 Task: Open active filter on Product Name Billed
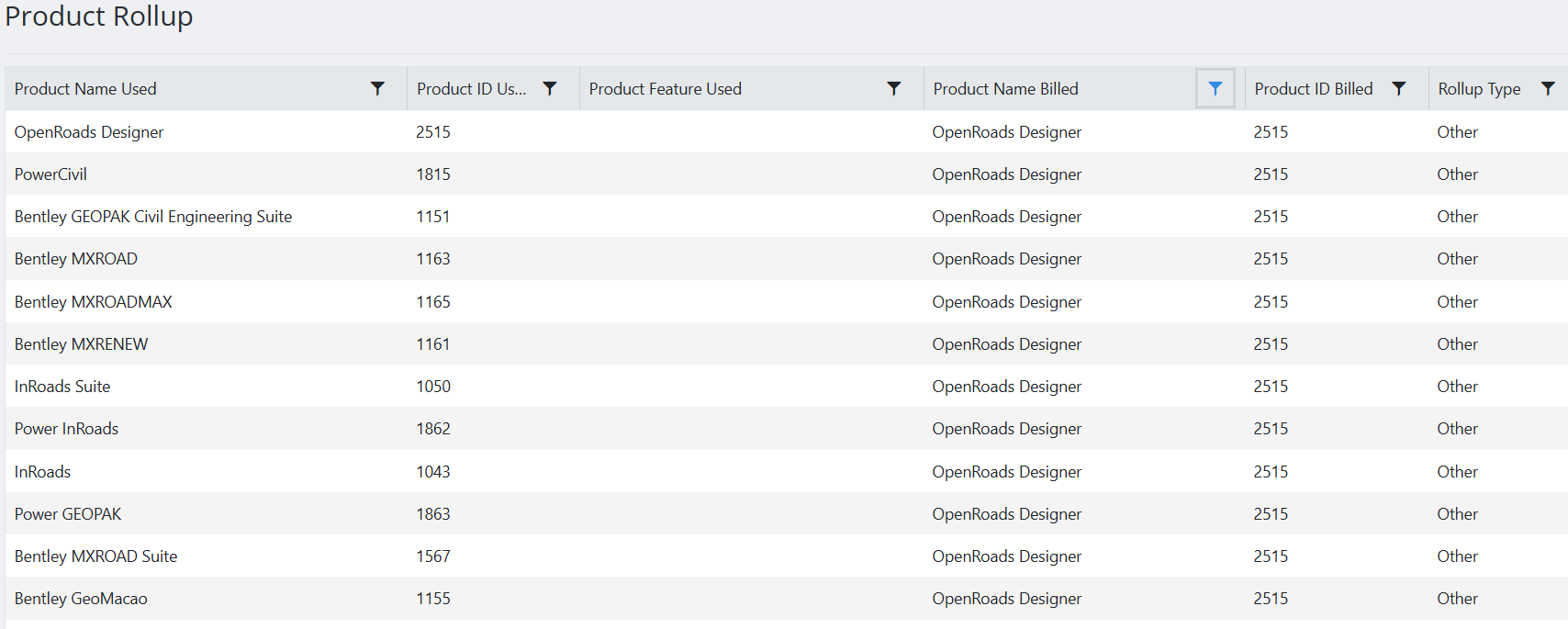pos(1215,89)
